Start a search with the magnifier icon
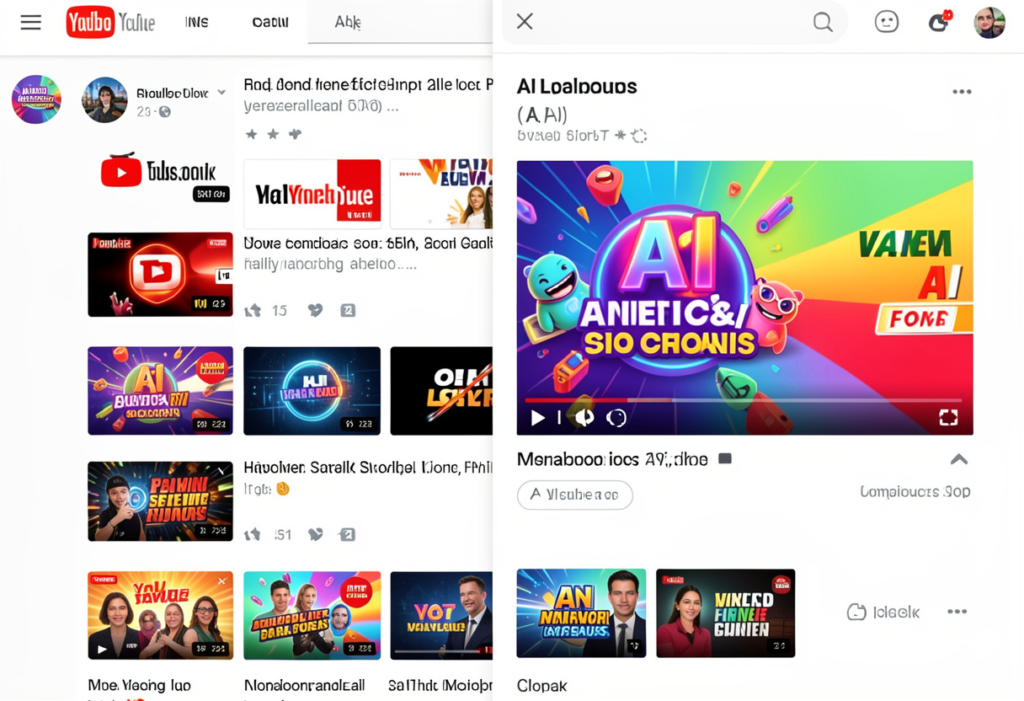 (822, 21)
